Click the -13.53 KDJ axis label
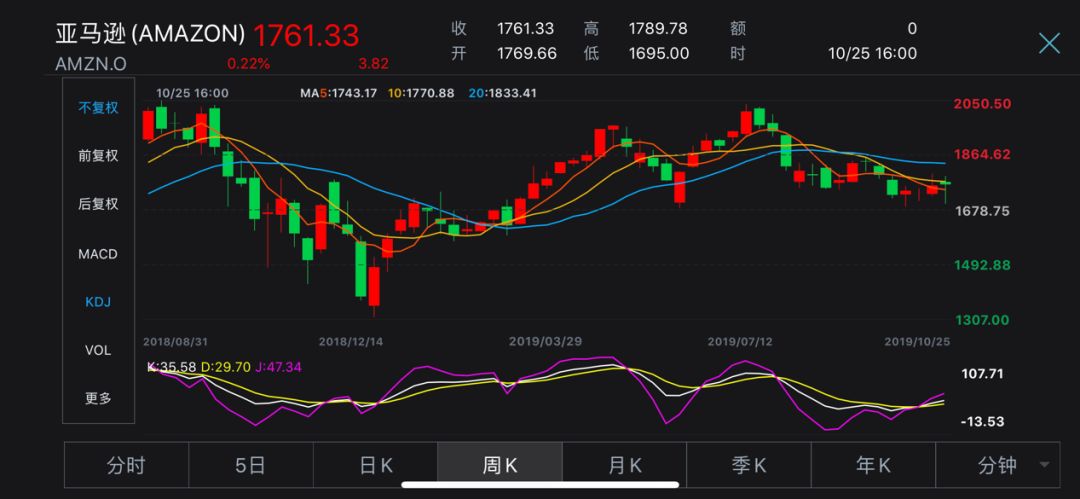Image resolution: width=1080 pixels, height=499 pixels. pos(983,422)
